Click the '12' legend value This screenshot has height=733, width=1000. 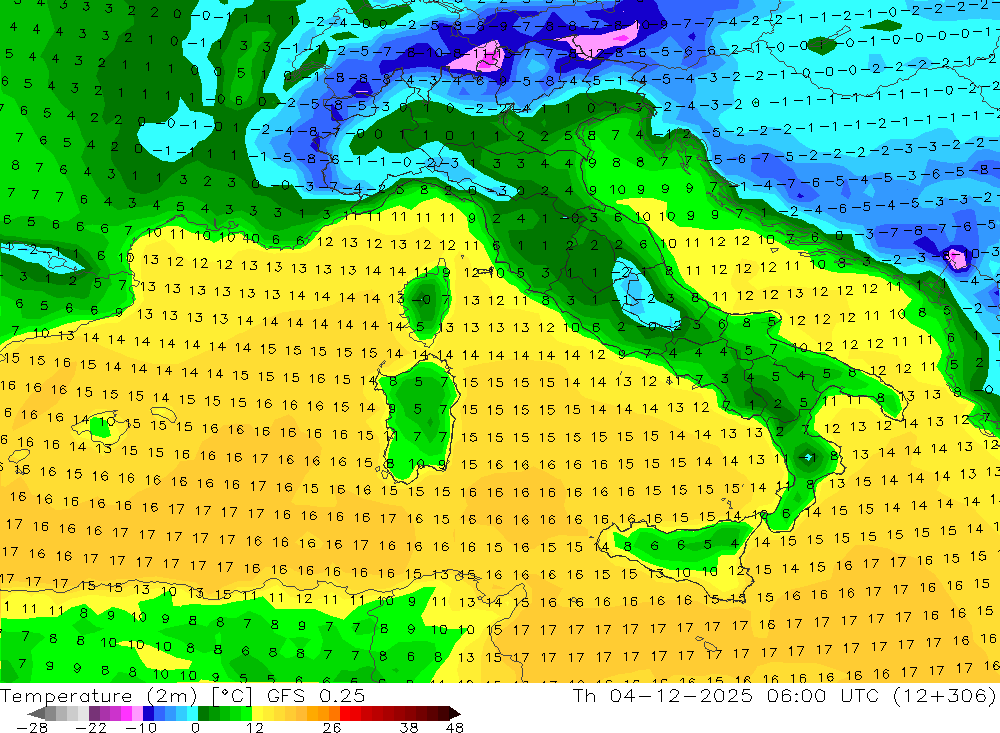(x=255, y=727)
